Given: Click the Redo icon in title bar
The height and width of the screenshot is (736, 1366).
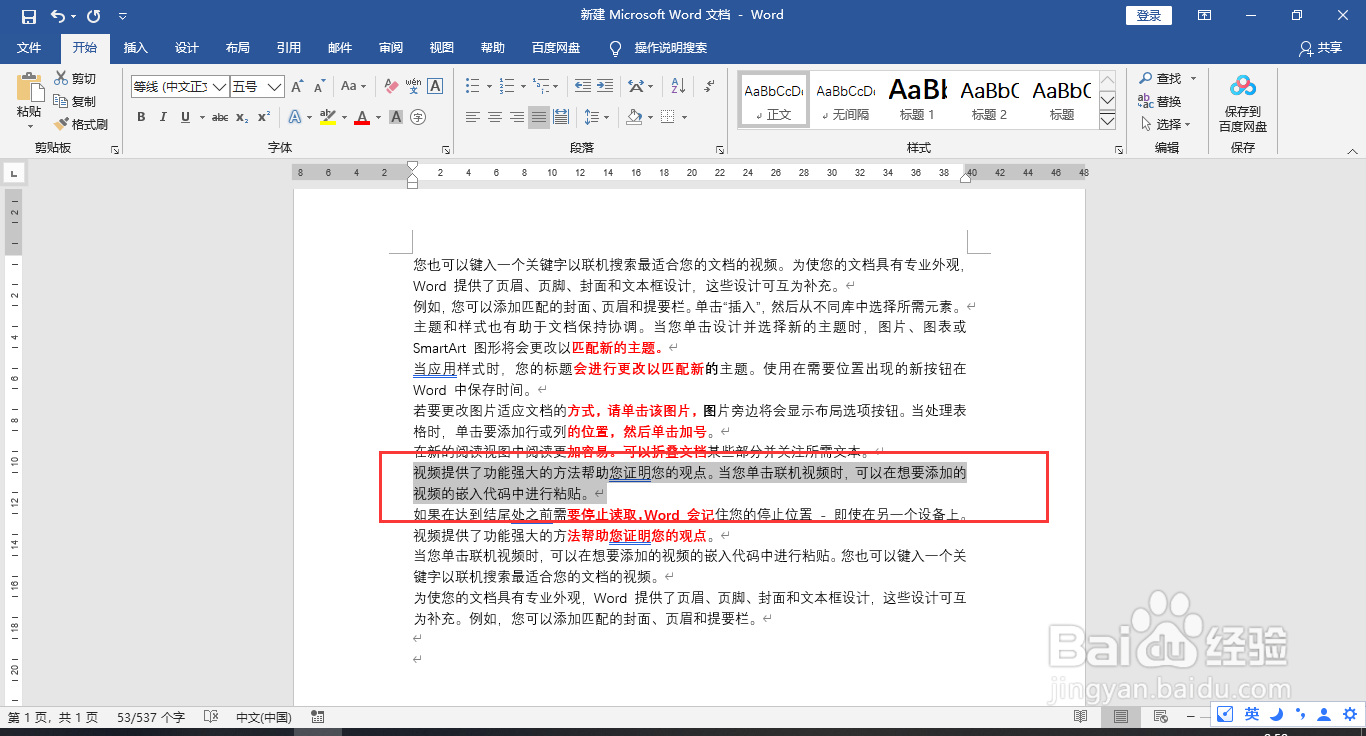Looking at the screenshot, I should 94,16.
